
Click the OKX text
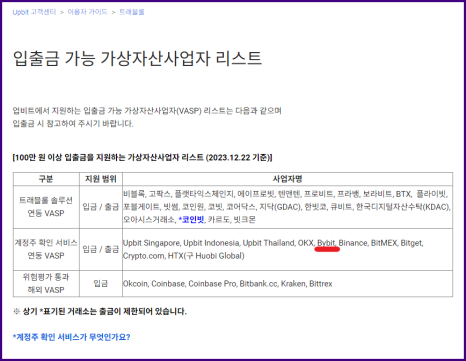(x=305, y=243)
